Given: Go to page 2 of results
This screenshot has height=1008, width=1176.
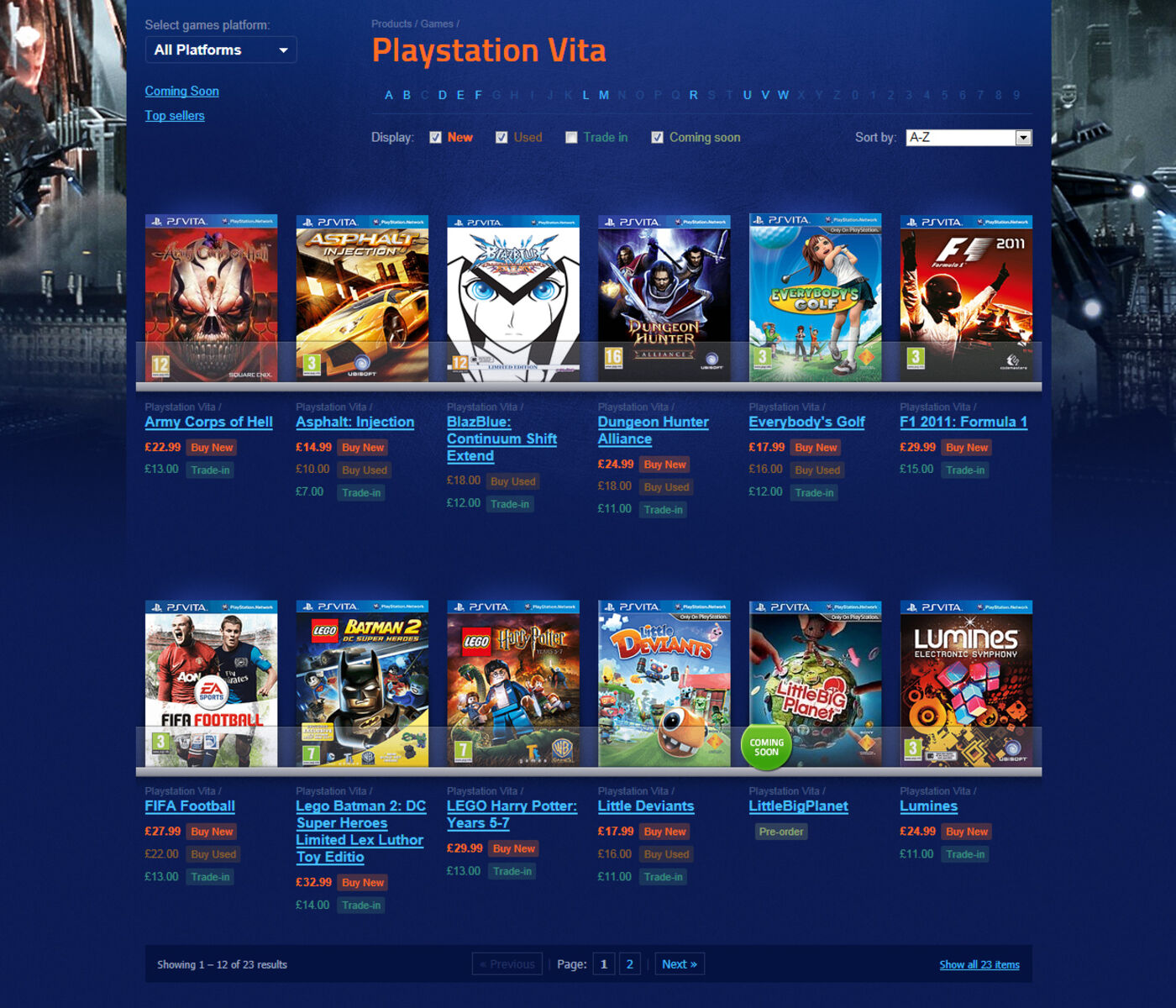Looking at the screenshot, I should click(630, 964).
